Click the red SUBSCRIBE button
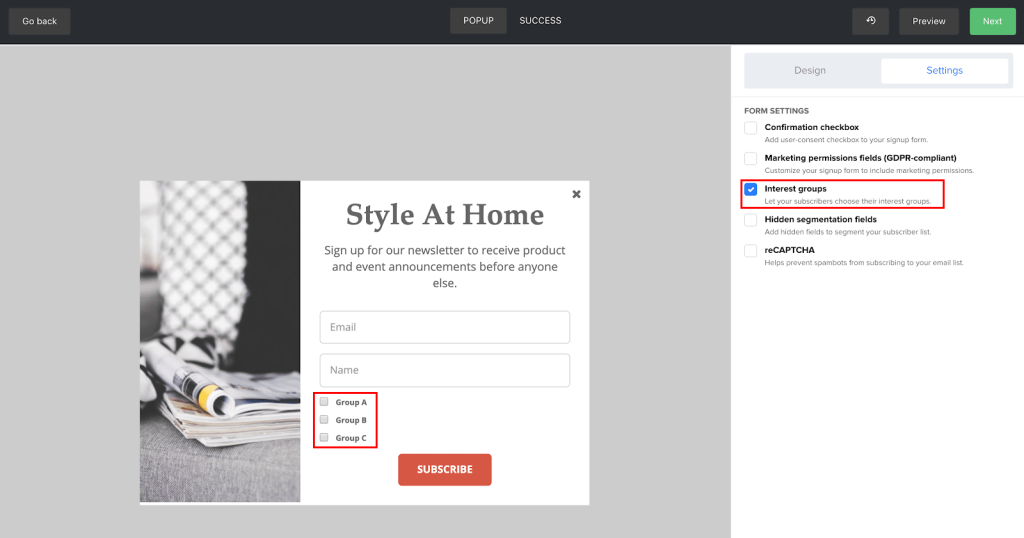The width and height of the screenshot is (1024, 538). click(444, 470)
